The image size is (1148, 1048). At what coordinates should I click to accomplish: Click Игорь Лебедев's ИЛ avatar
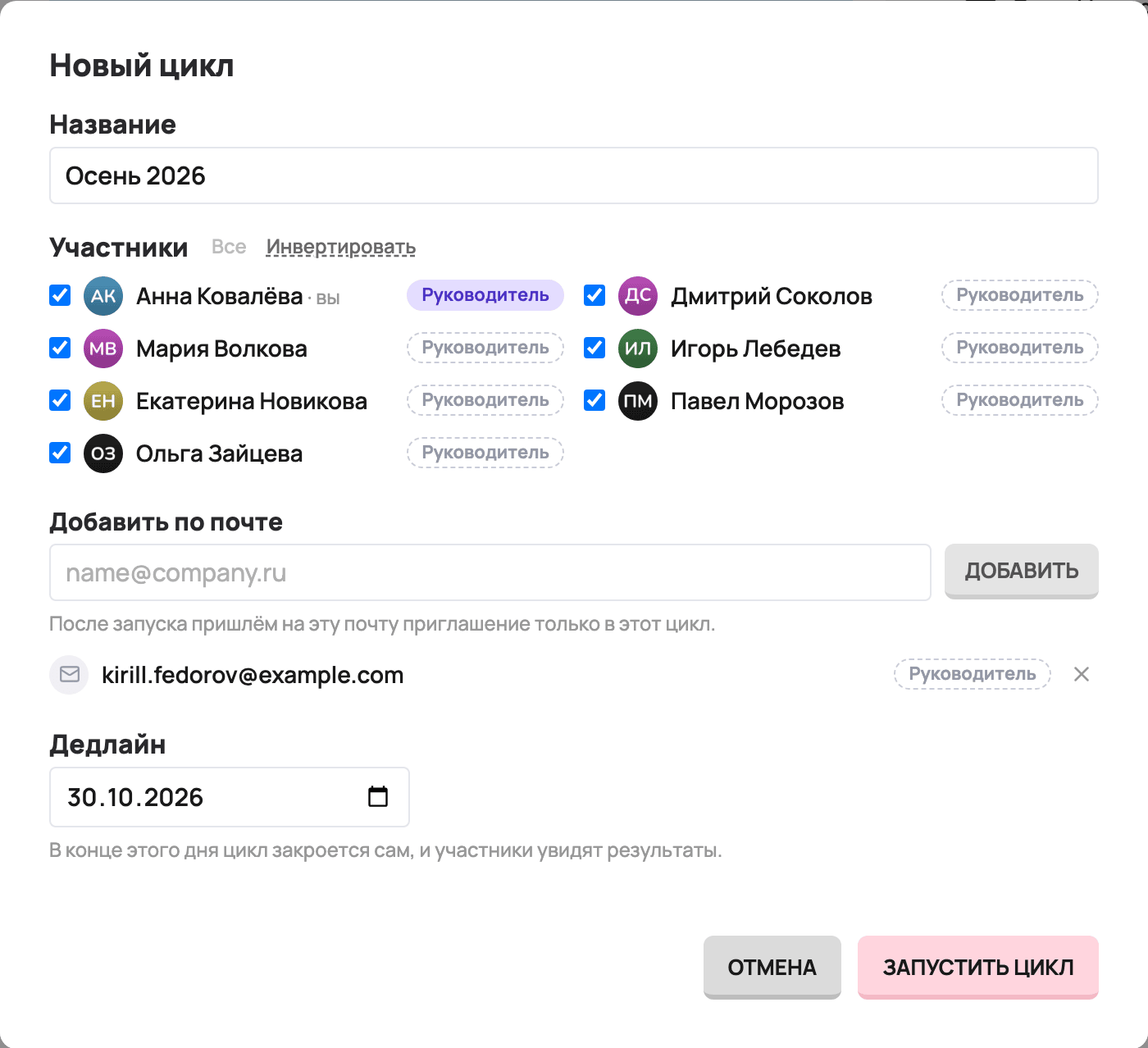638,349
